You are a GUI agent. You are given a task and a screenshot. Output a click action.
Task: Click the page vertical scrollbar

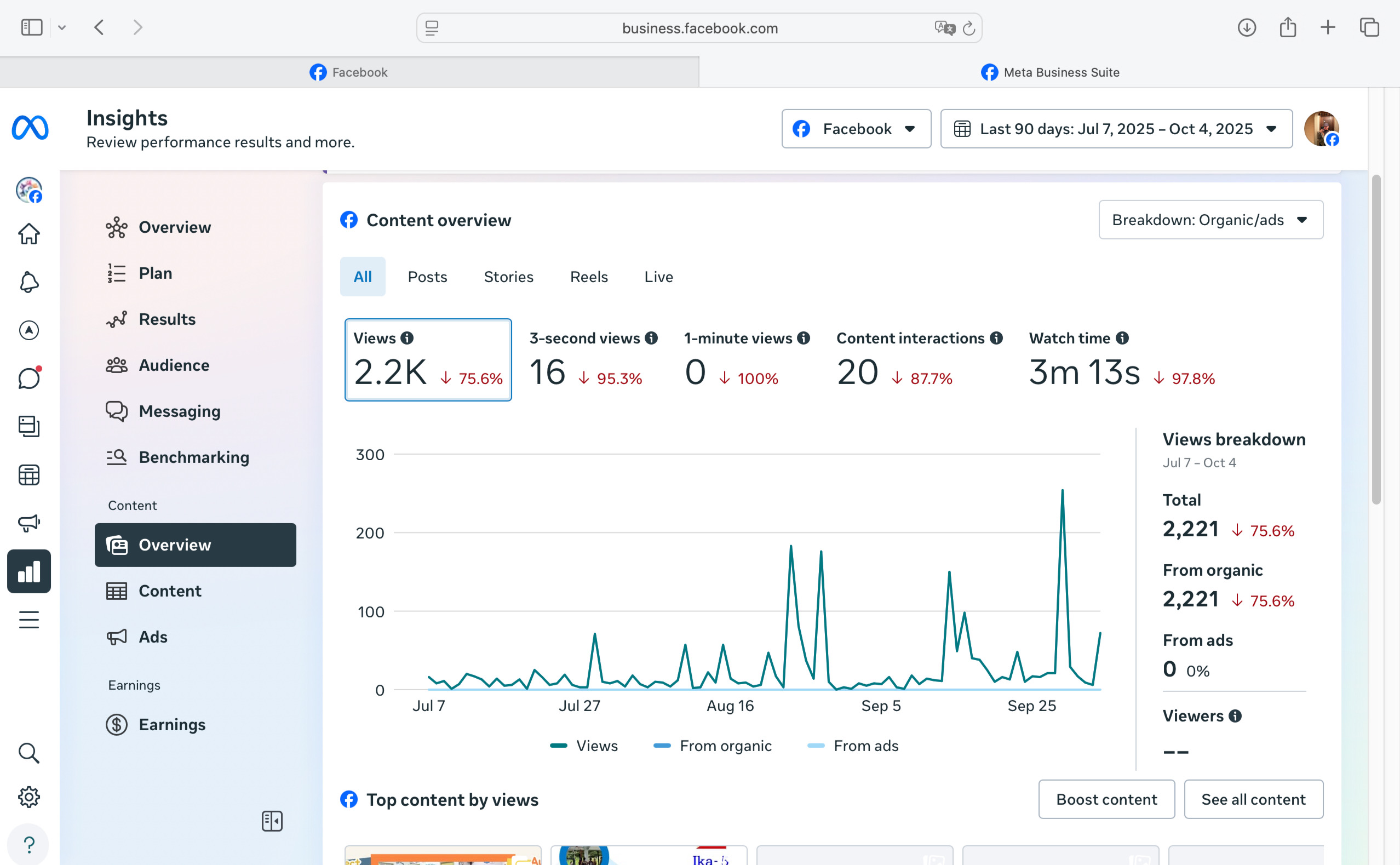point(1376,340)
